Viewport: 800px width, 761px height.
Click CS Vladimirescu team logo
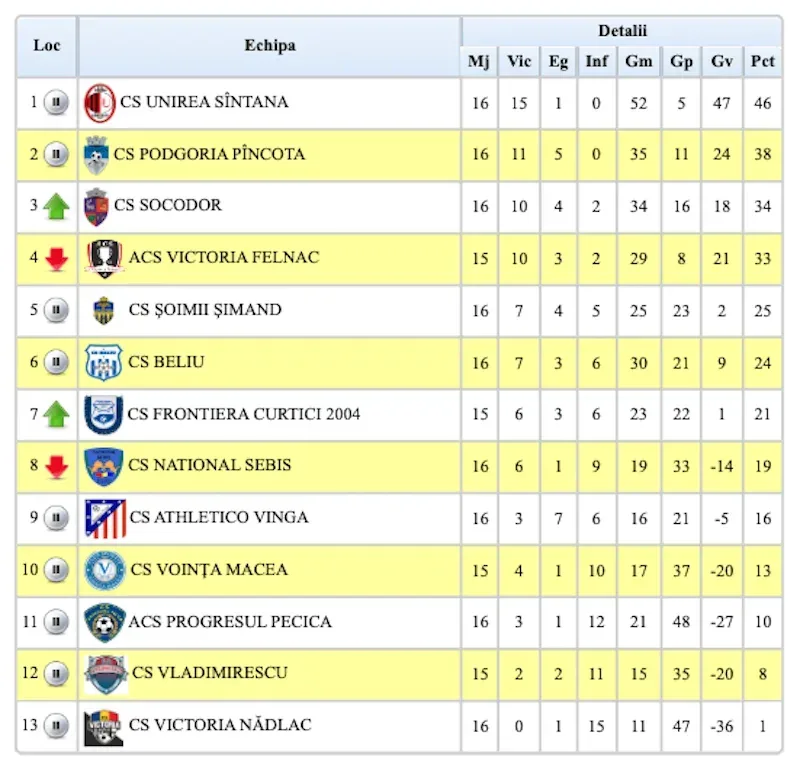click(105, 674)
